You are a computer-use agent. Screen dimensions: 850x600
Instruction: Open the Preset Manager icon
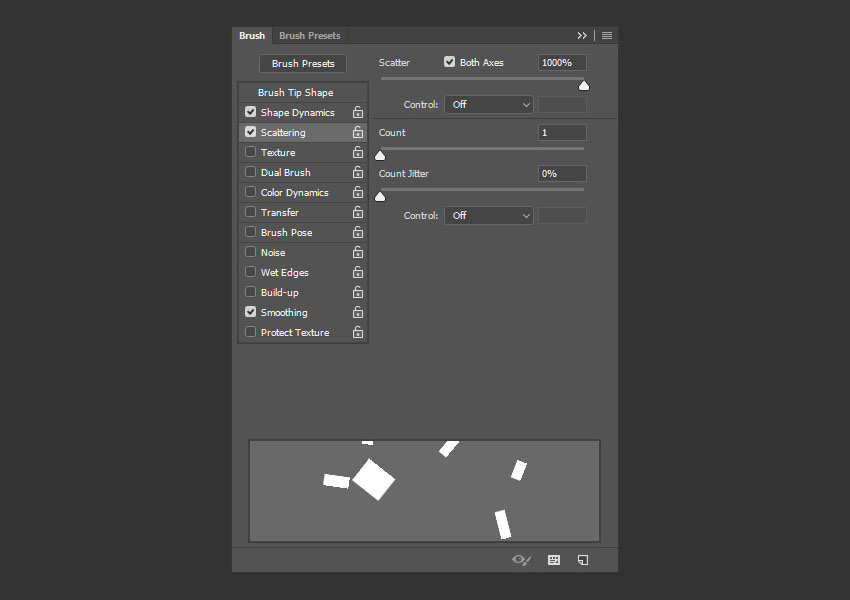554,560
